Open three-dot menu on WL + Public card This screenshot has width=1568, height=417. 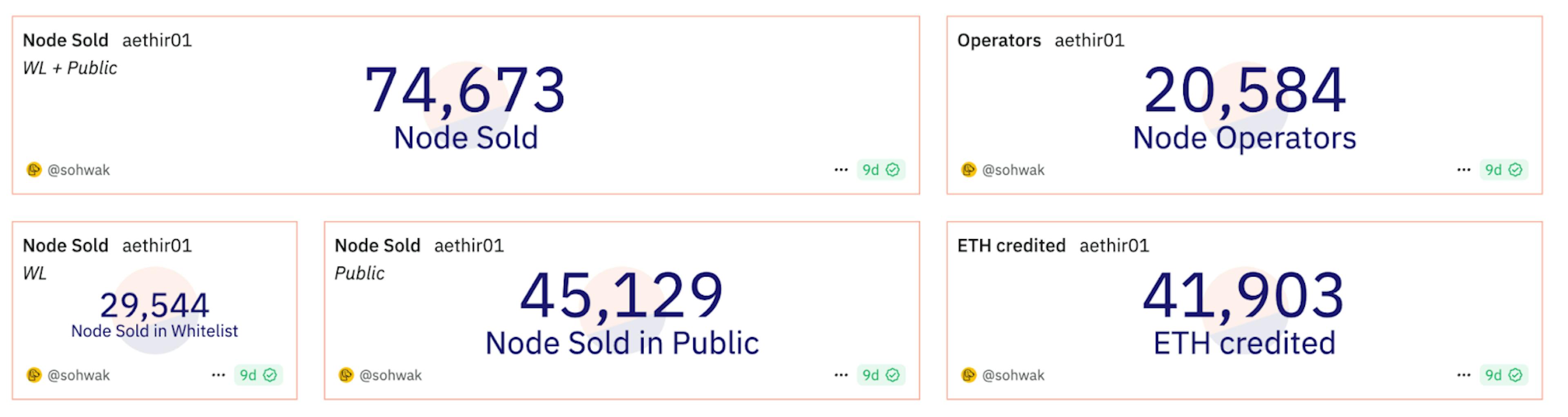click(x=841, y=170)
